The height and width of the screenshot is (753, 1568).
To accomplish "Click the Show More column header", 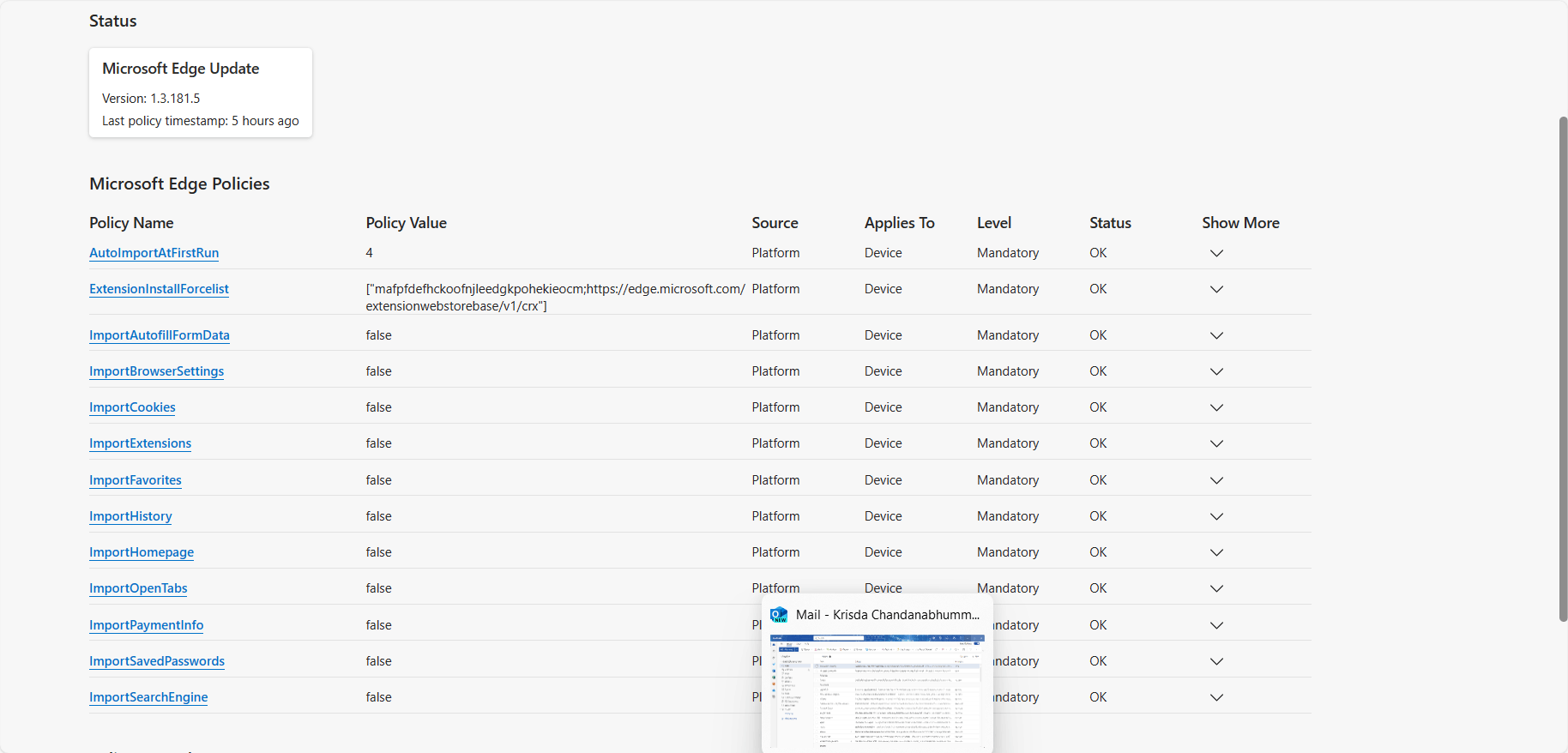I will tap(1241, 223).
